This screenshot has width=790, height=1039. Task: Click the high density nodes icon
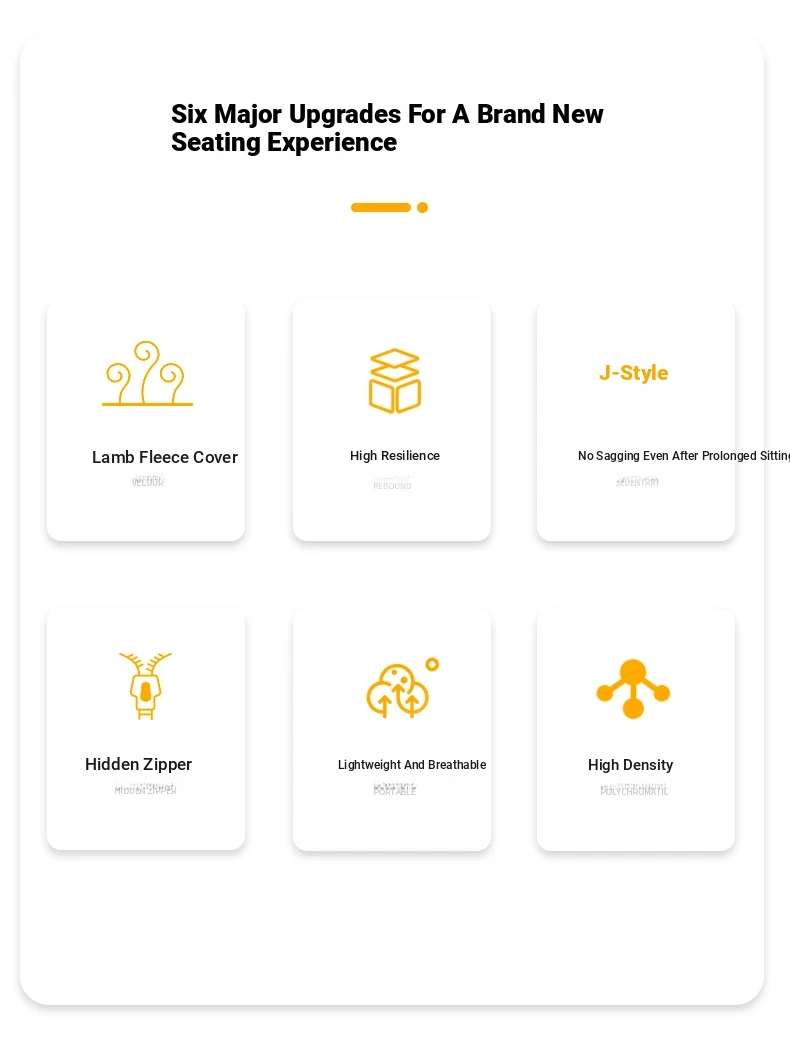(633, 688)
